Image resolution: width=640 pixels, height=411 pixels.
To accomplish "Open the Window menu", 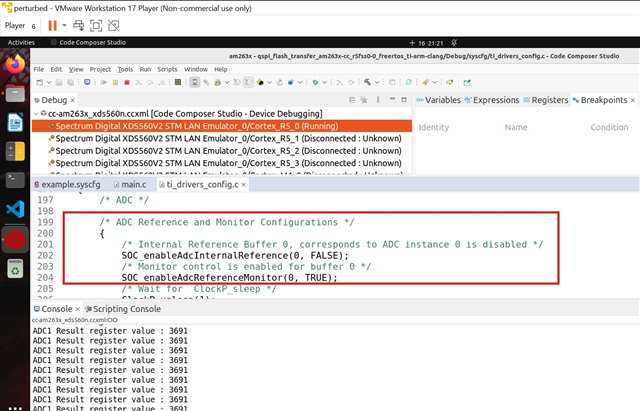I will coord(196,69).
